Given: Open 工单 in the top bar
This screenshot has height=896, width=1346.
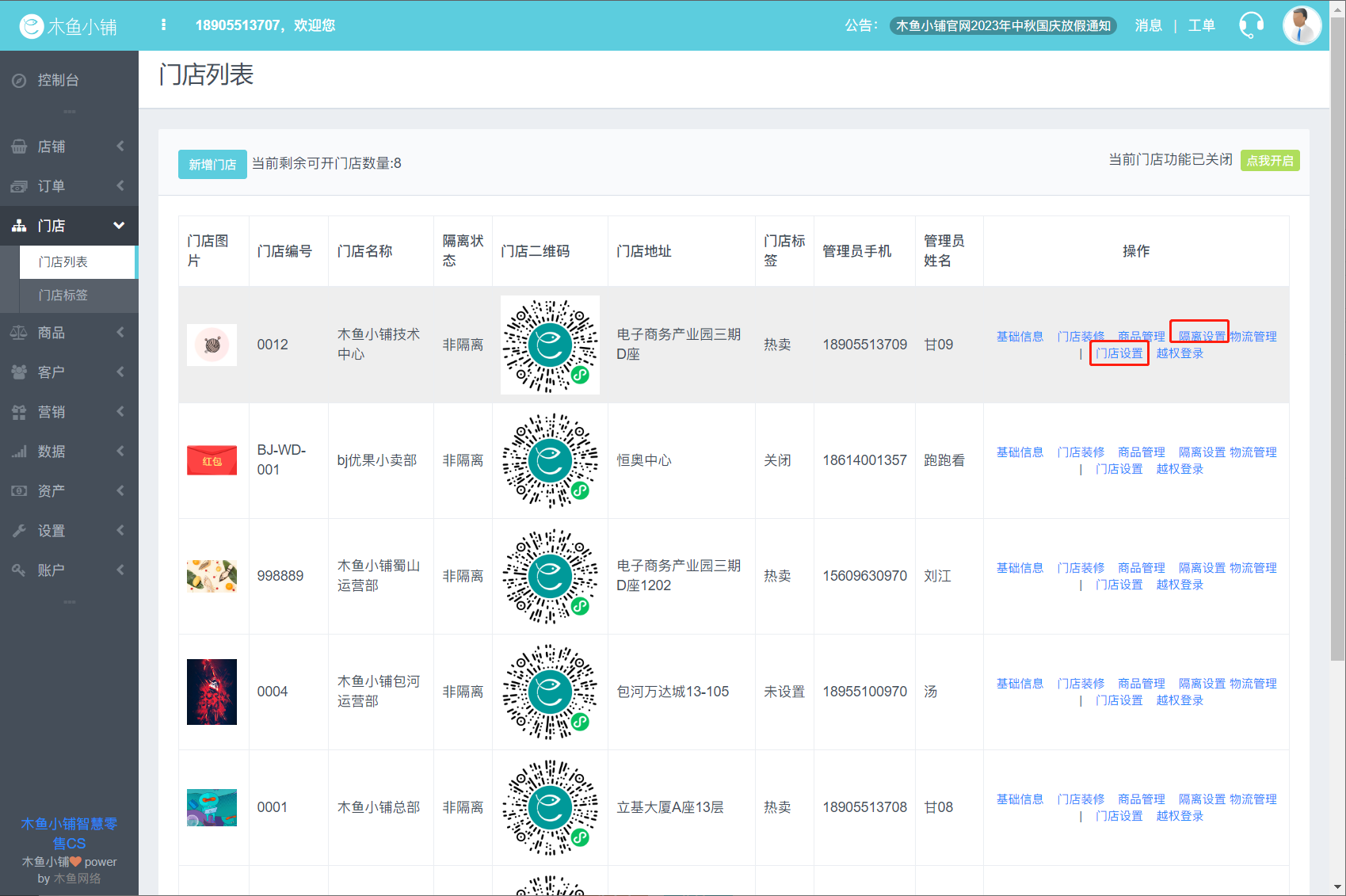Looking at the screenshot, I should tap(1202, 25).
